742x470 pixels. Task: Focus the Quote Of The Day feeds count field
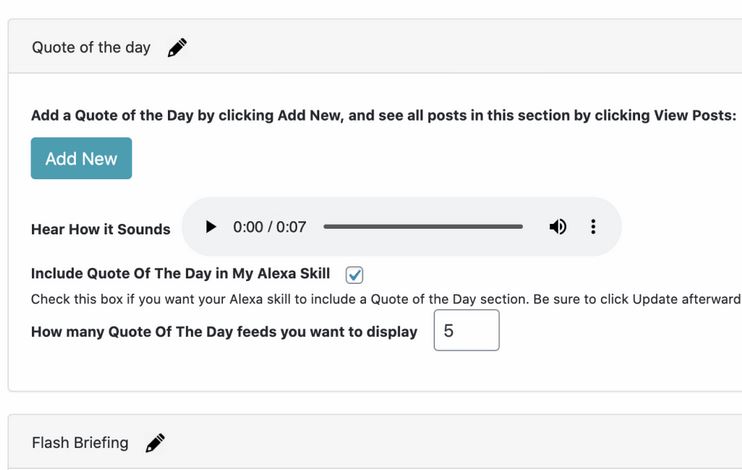click(x=467, y=330)
